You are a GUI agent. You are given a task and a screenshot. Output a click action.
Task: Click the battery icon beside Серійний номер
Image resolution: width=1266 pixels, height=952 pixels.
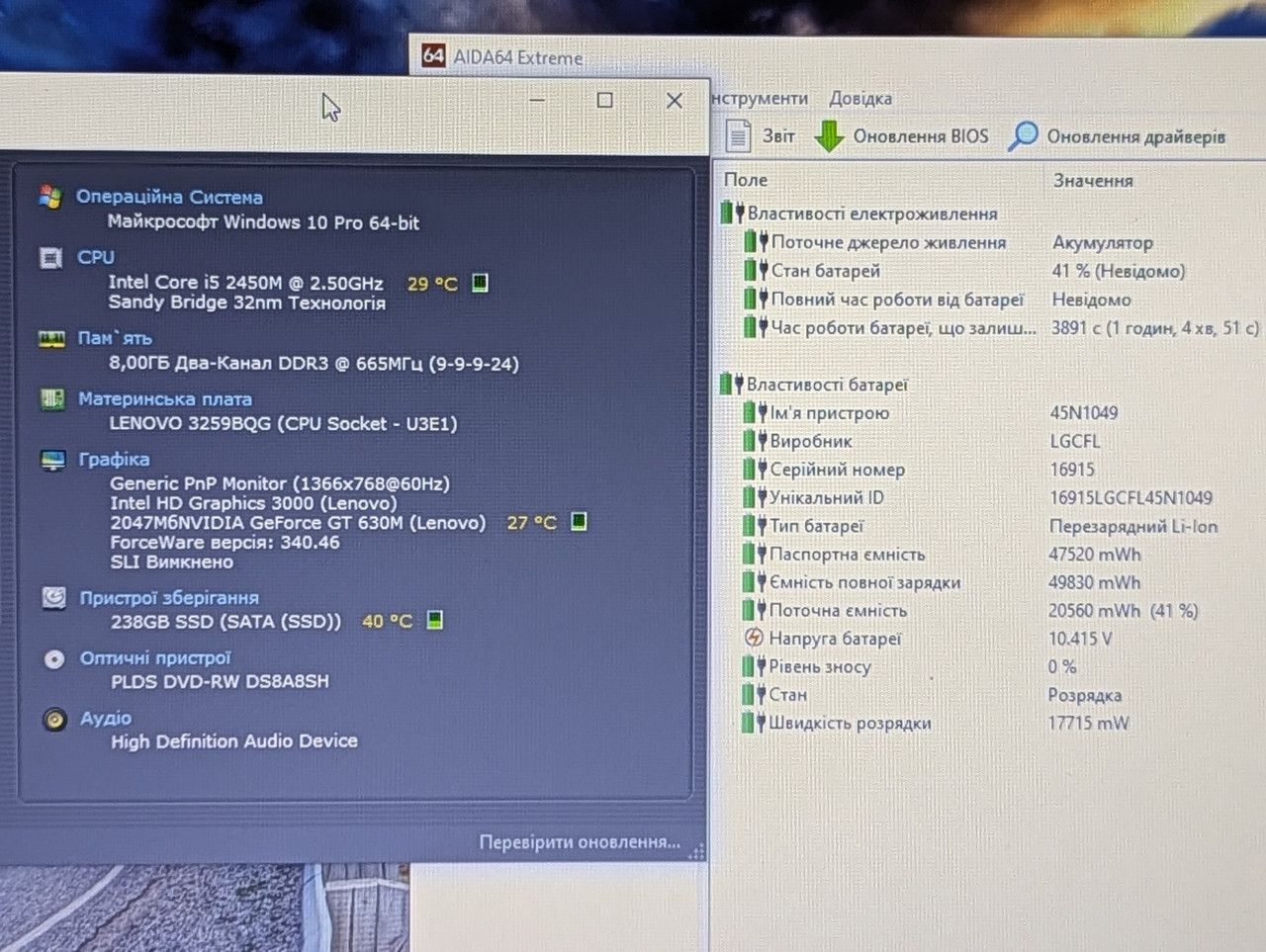756,470
